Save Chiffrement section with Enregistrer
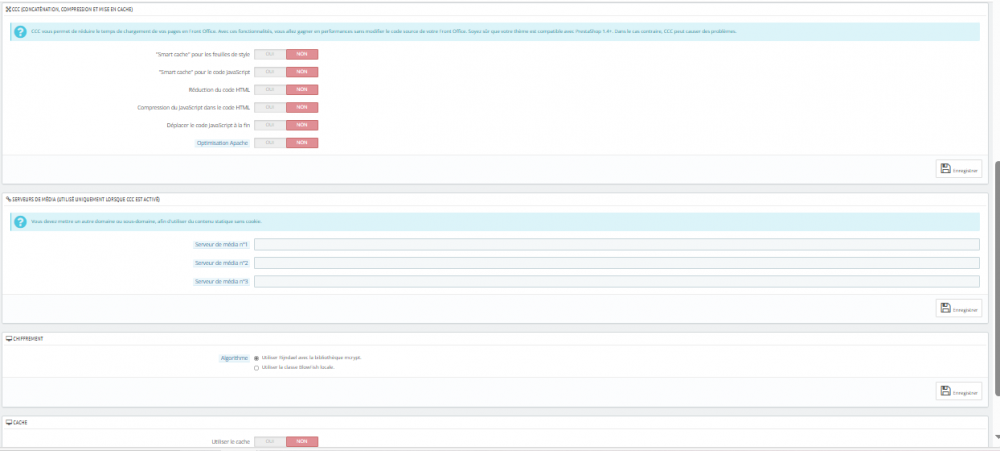This screenshot has height=451, width=1000. 959,391
